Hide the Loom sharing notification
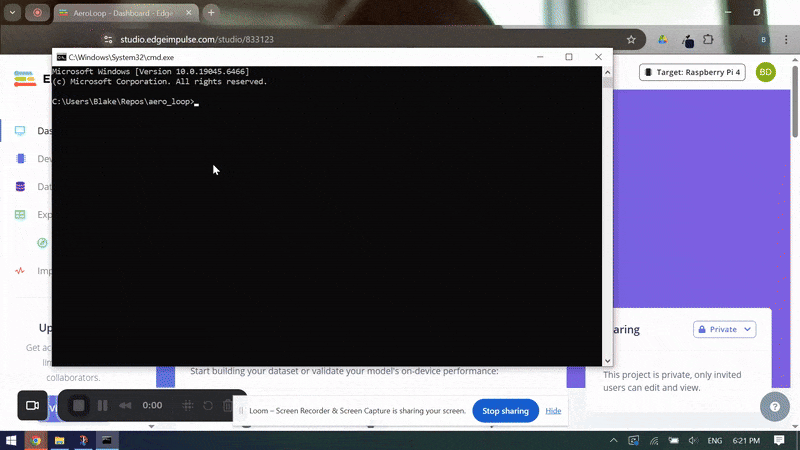800x450 pixels. 553,411
